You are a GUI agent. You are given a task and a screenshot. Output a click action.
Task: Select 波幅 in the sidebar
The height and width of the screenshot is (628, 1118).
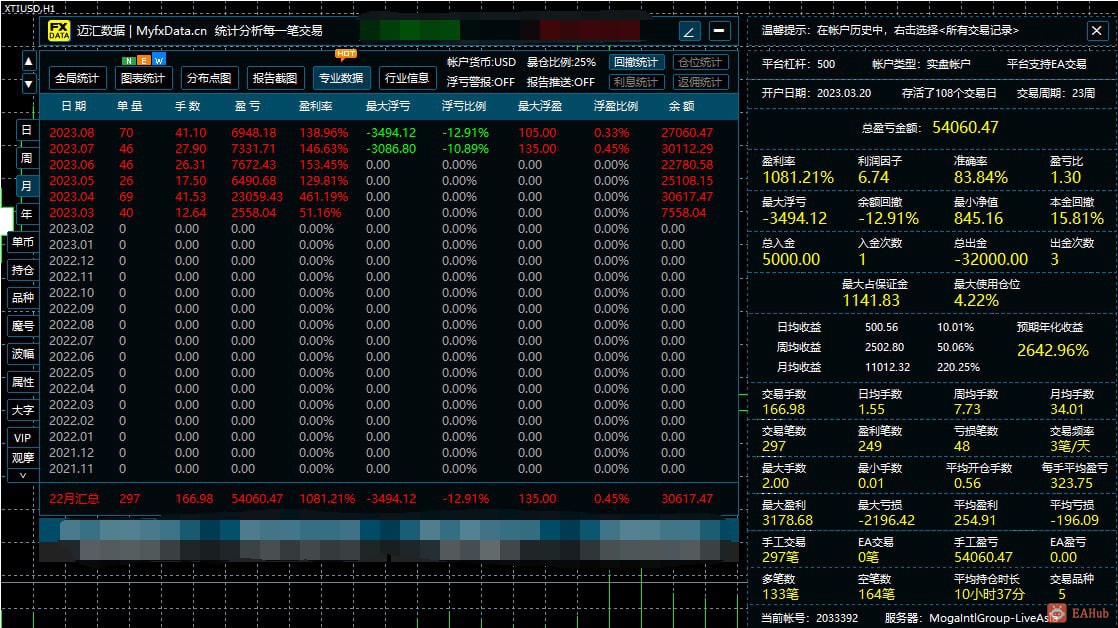pyautogui.click(x=23, y=354)
